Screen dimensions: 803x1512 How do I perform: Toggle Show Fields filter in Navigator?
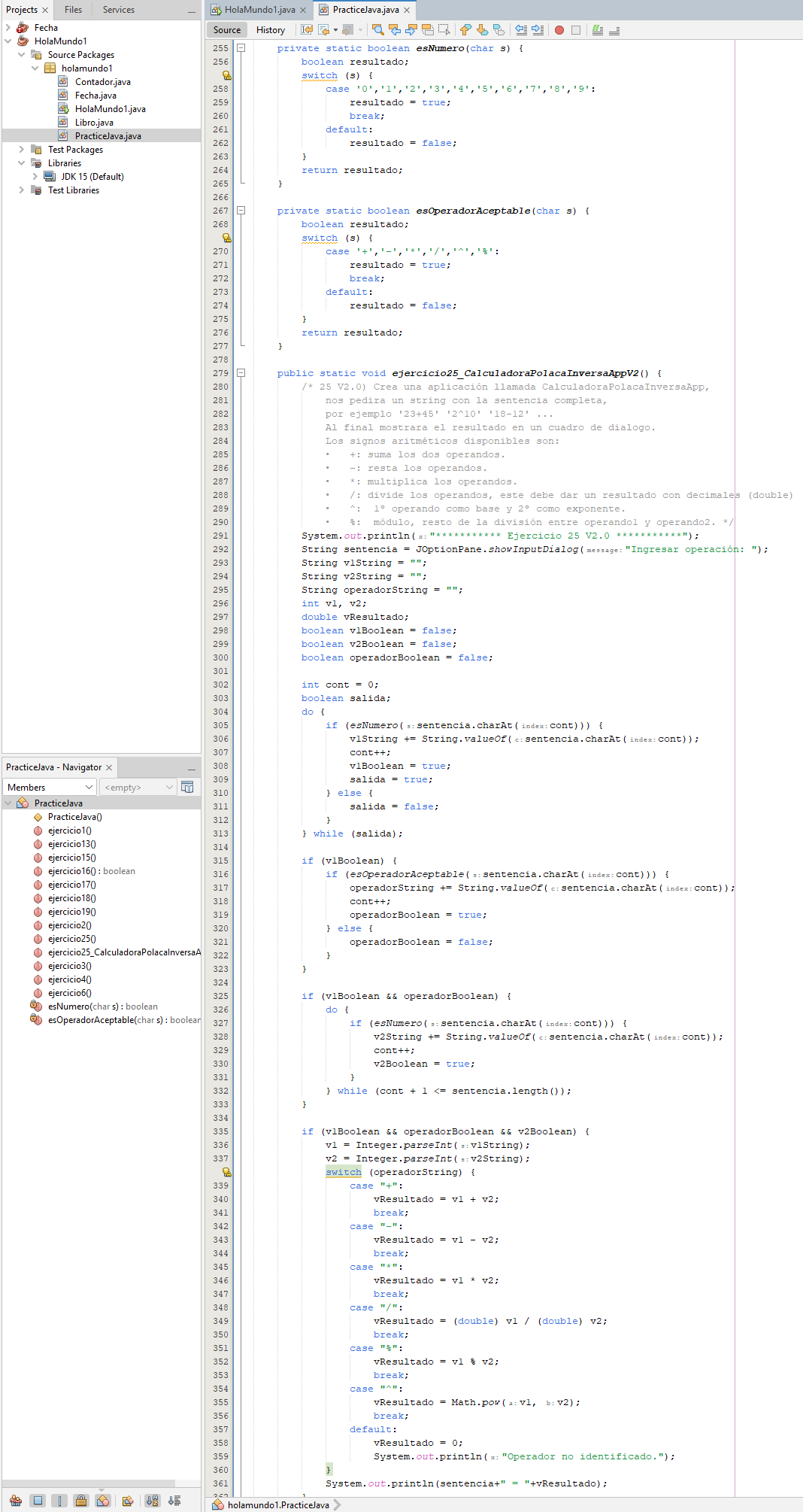38,1501
